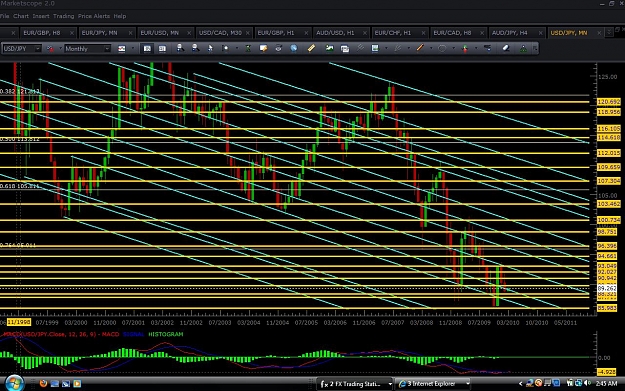This screenshot has height=391, width=625.
Task: Open the Trading menu
Action: point(63,16)
